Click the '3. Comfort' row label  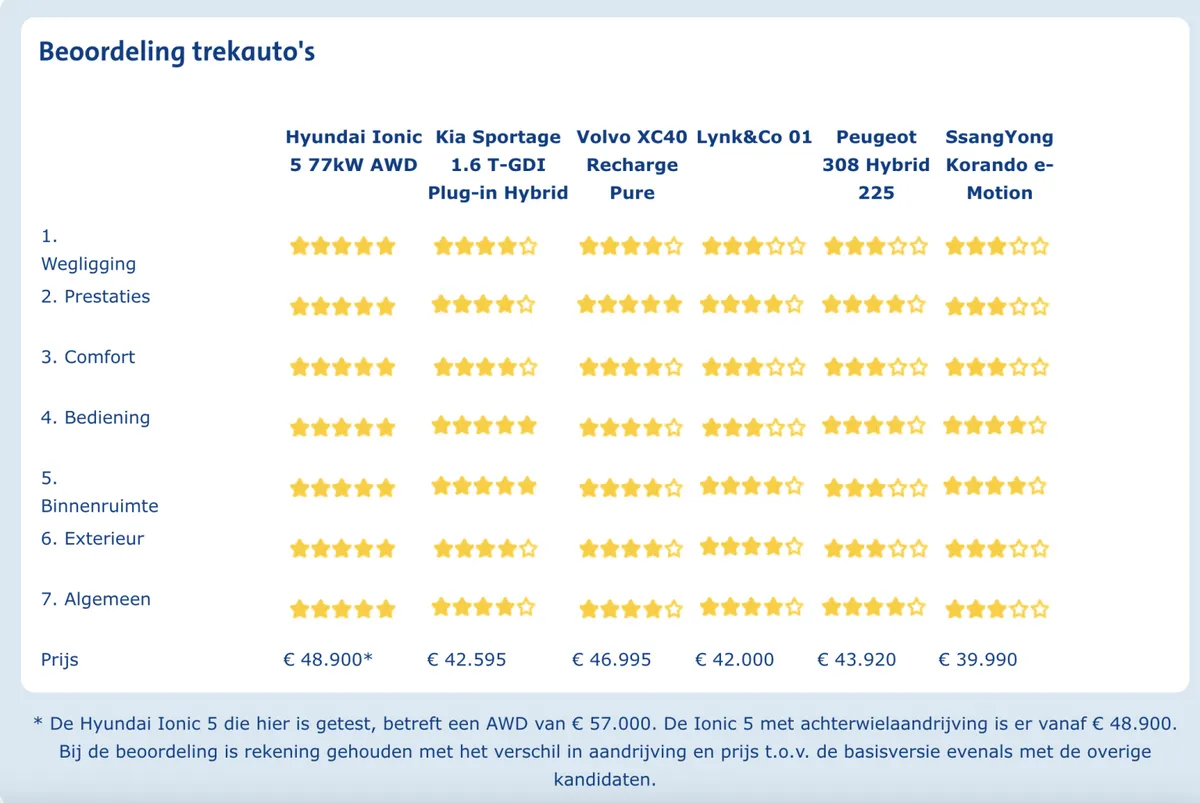88,357
